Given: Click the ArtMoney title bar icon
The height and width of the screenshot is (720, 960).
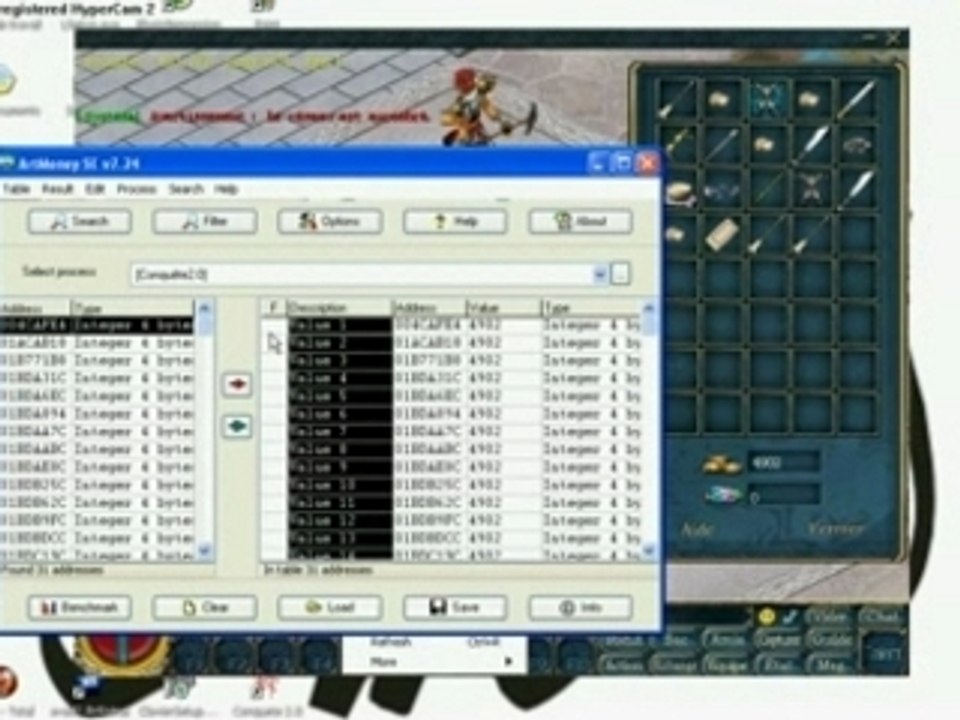Looking at the screenshot, I should [x=6, y=164].
